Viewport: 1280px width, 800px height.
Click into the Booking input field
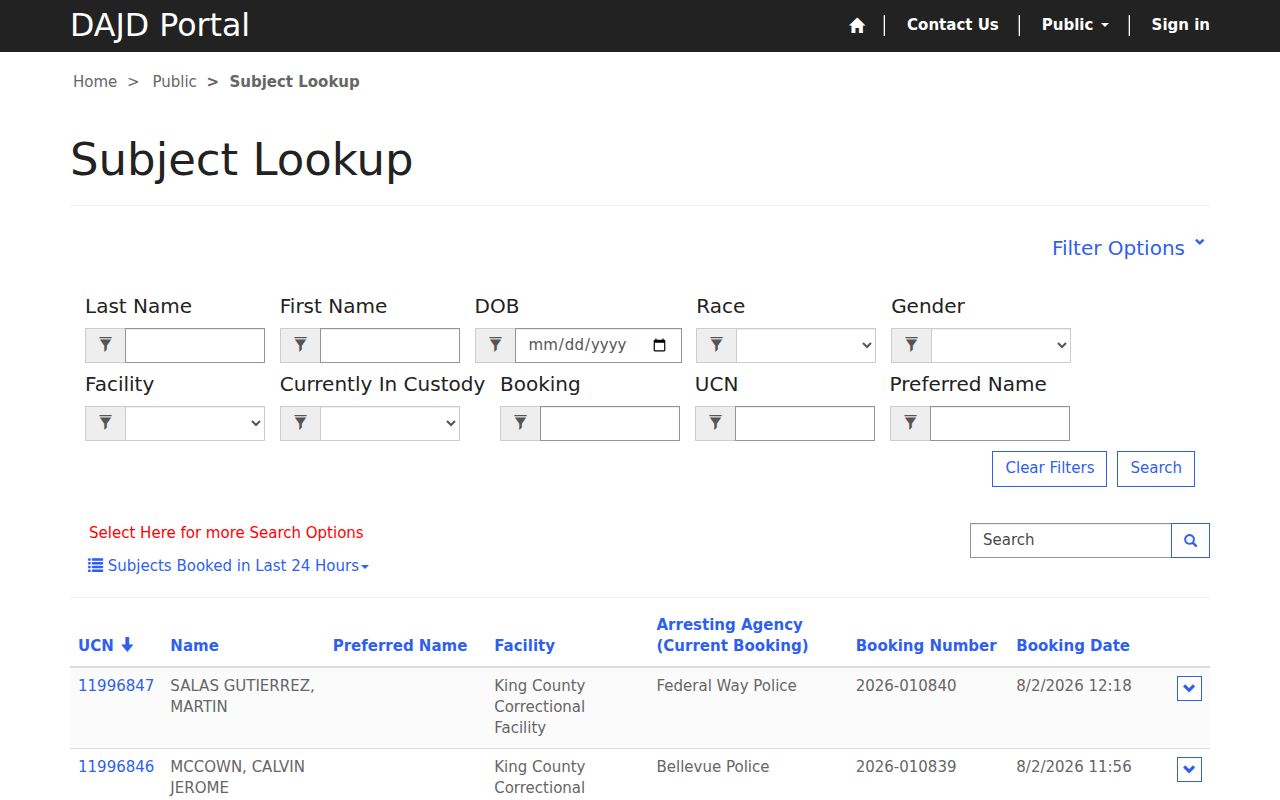(610, 423)
